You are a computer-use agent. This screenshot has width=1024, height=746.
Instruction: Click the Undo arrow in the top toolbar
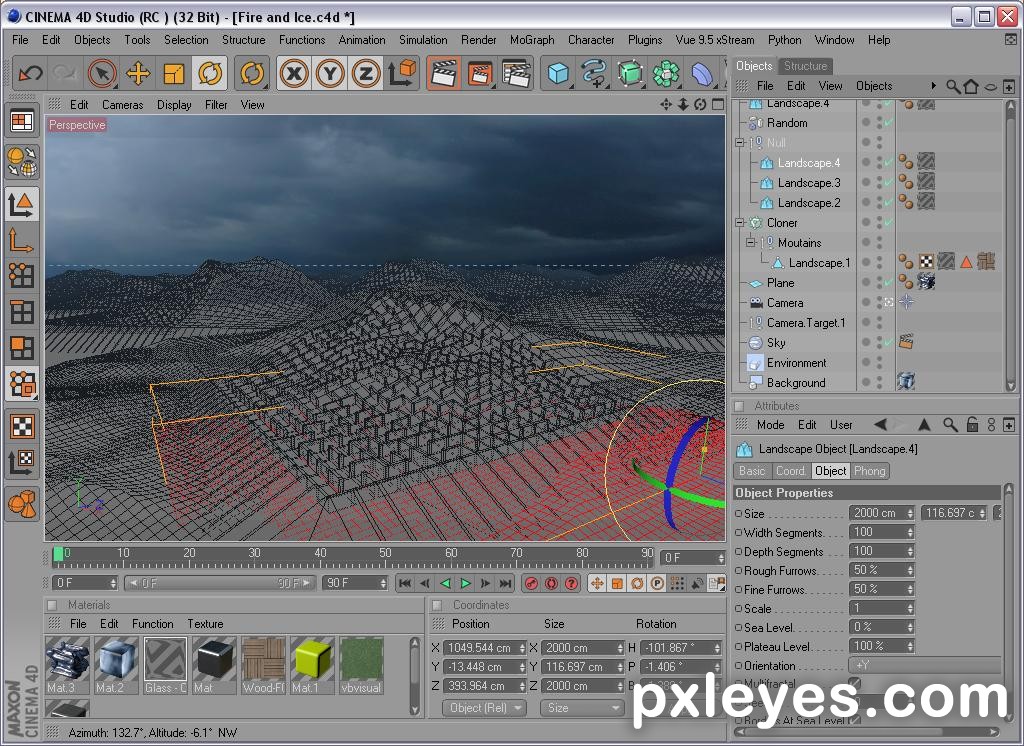(30, 73)
